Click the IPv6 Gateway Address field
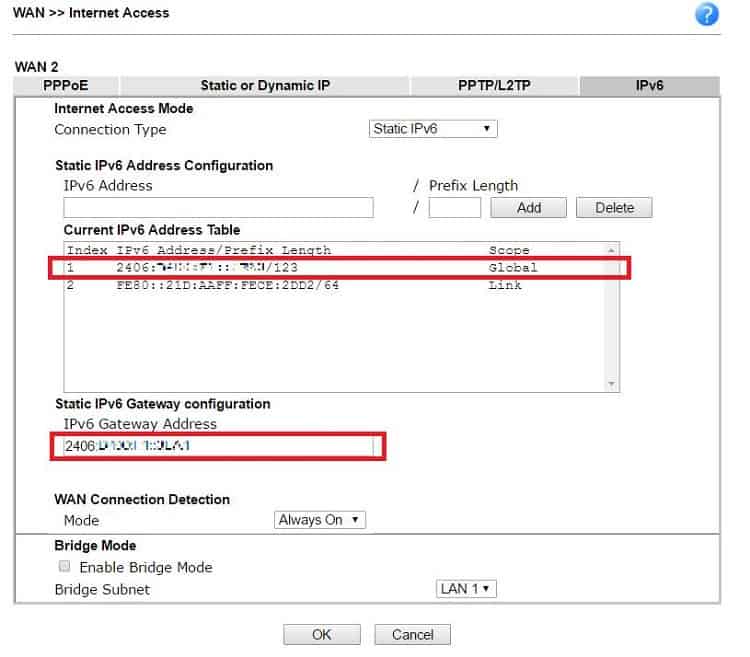750x657 pixels. (219, 446)
